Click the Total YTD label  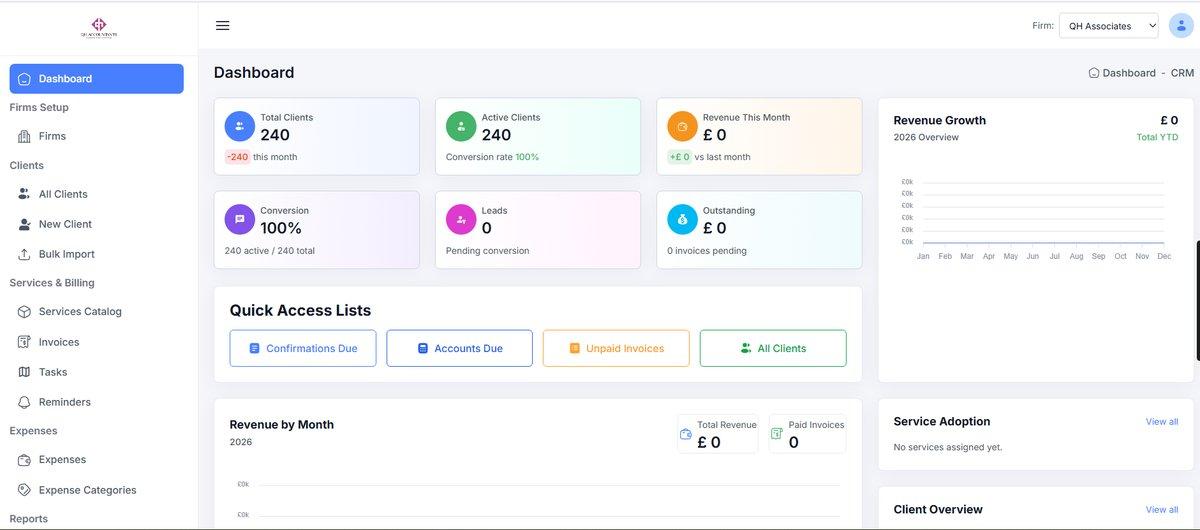(1158, 137)
